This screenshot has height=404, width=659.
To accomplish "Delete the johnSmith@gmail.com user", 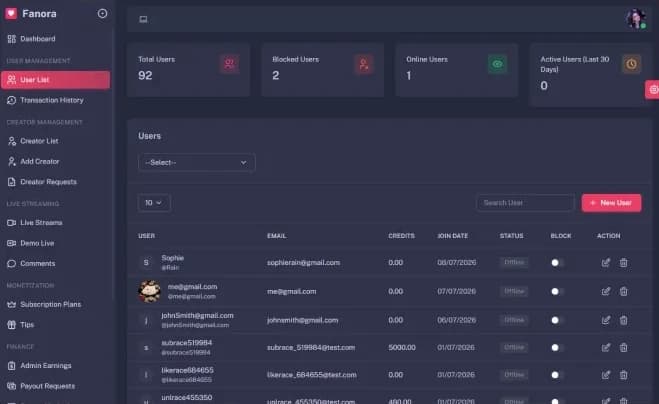I will [624, 320].
